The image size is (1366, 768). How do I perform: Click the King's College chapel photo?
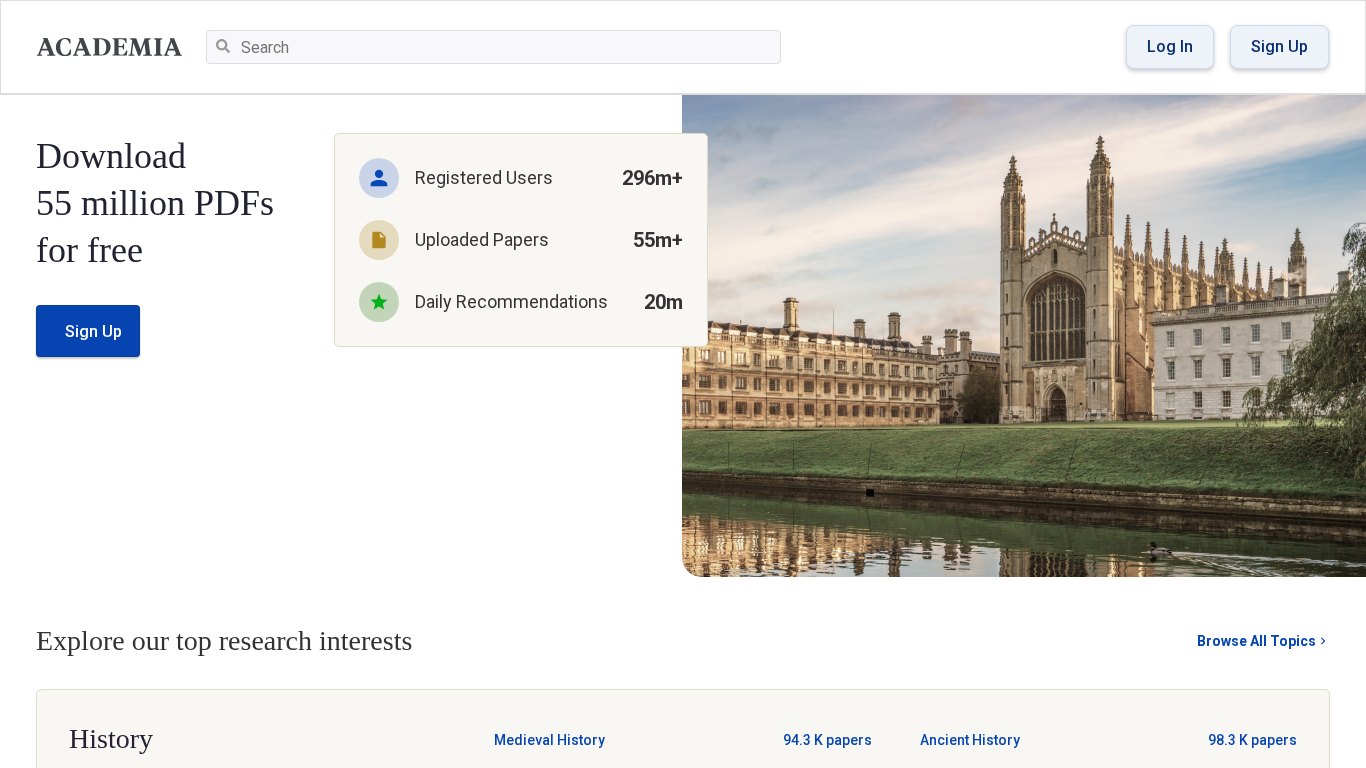coord(1023,335)
